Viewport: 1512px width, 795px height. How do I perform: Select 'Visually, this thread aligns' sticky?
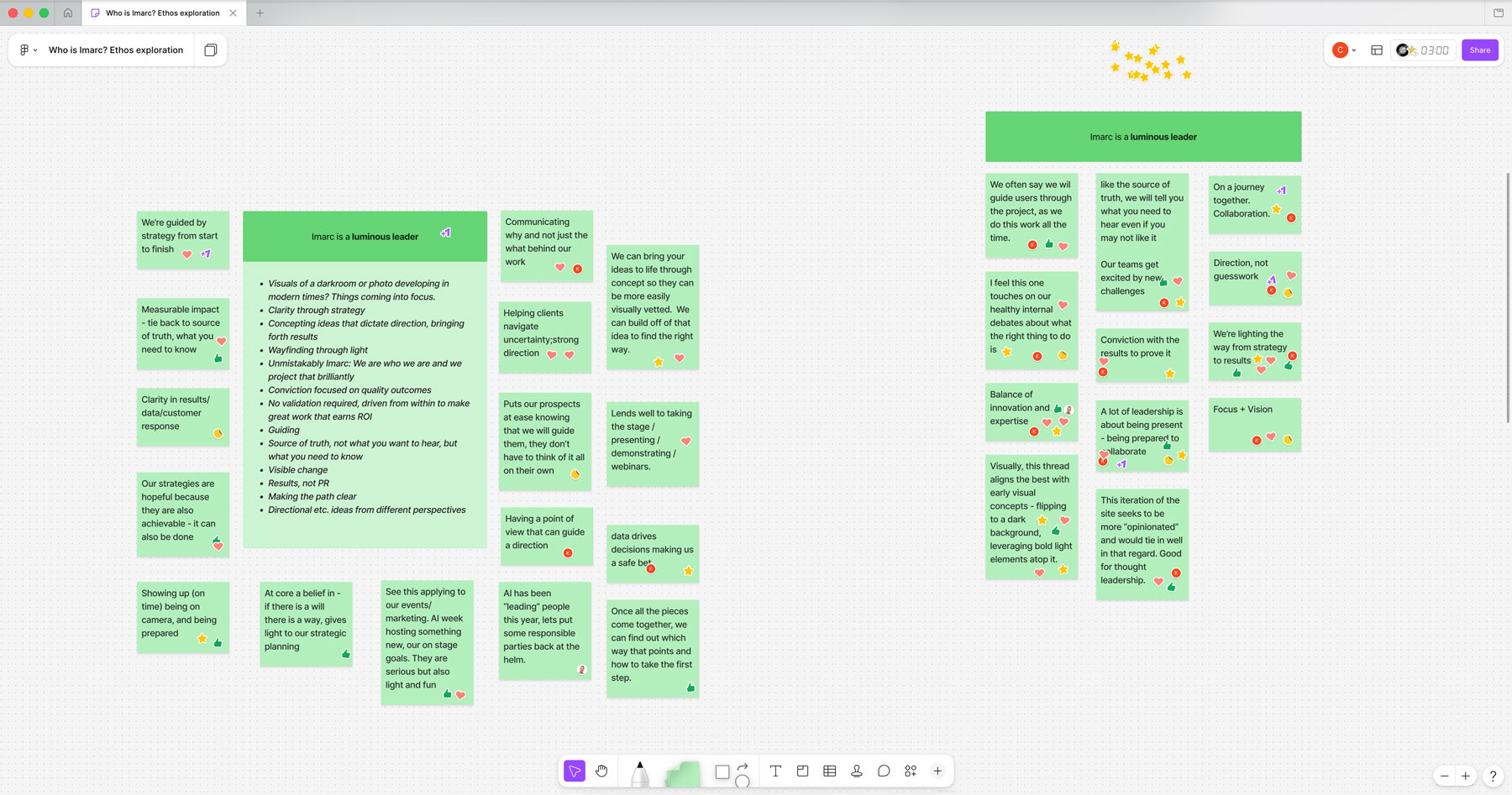(x=1032, y=517)
